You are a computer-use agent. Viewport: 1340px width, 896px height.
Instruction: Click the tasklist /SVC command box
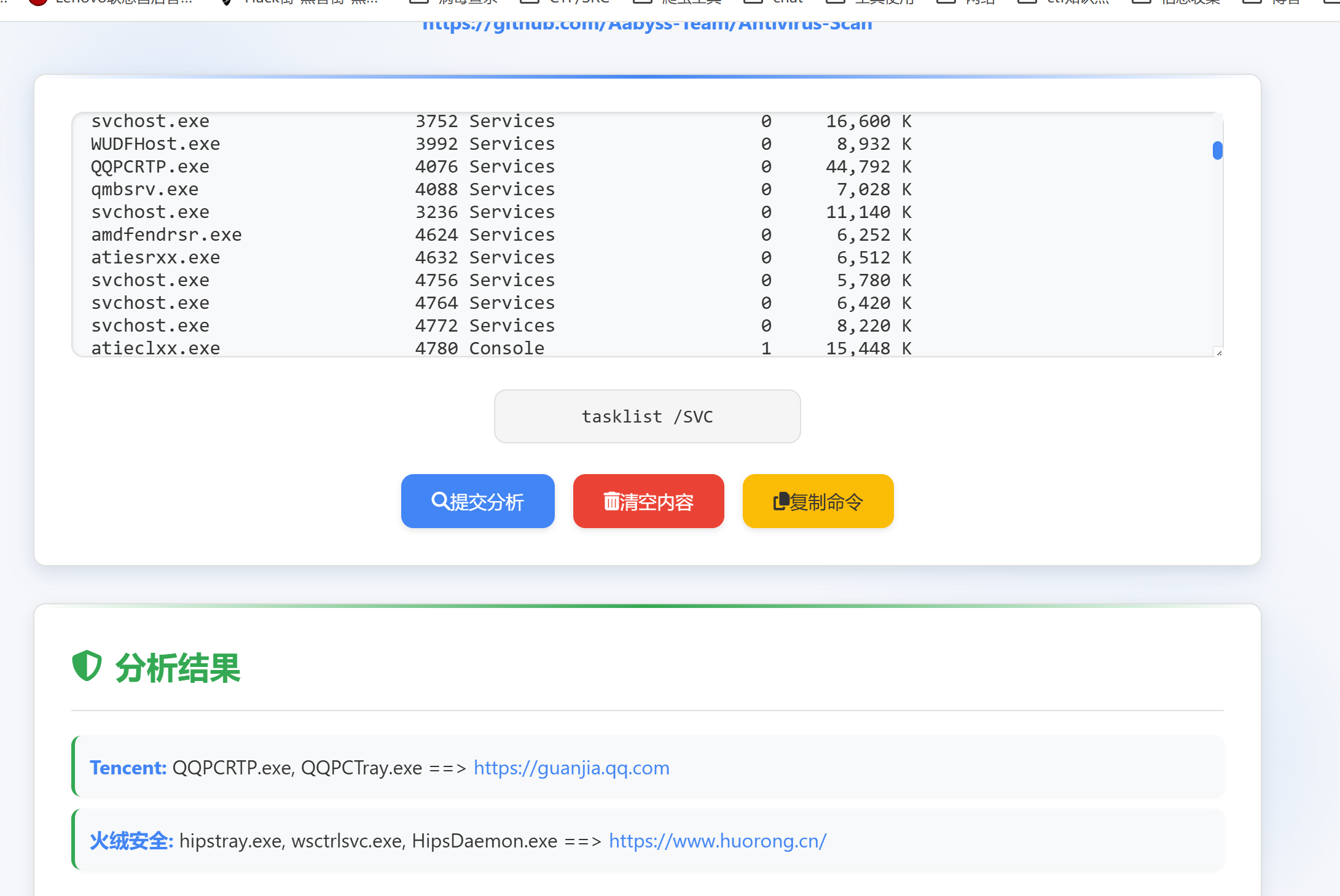[x=647, y=416]
